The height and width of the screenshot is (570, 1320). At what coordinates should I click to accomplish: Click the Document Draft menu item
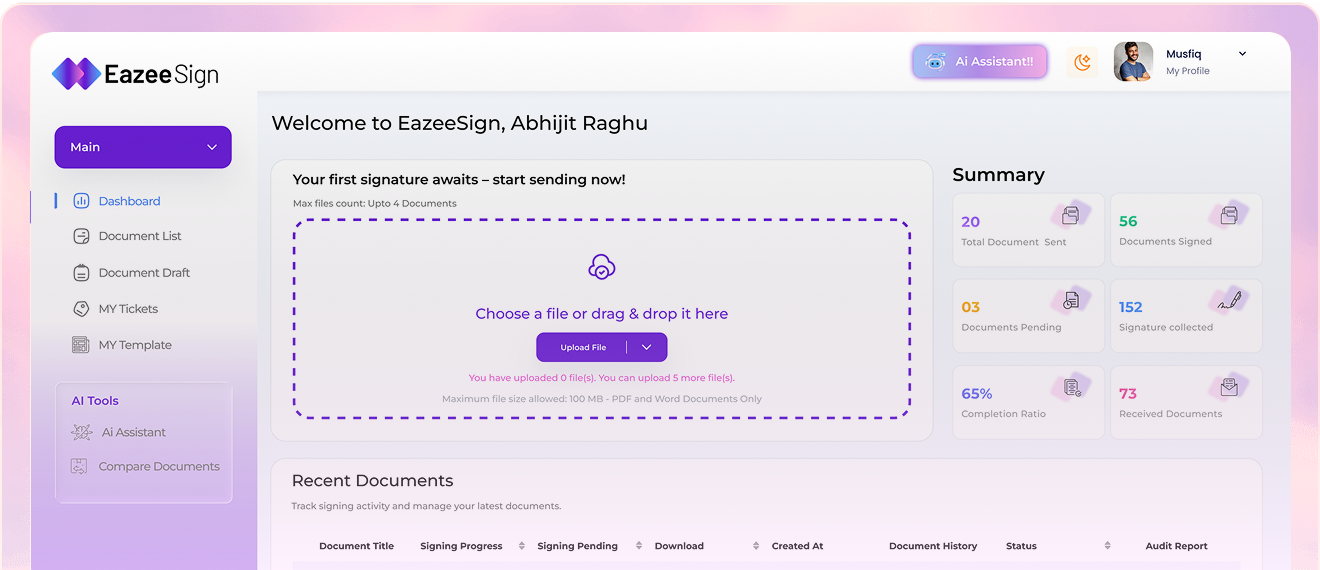pyautogui.click(x=132, y=272)
